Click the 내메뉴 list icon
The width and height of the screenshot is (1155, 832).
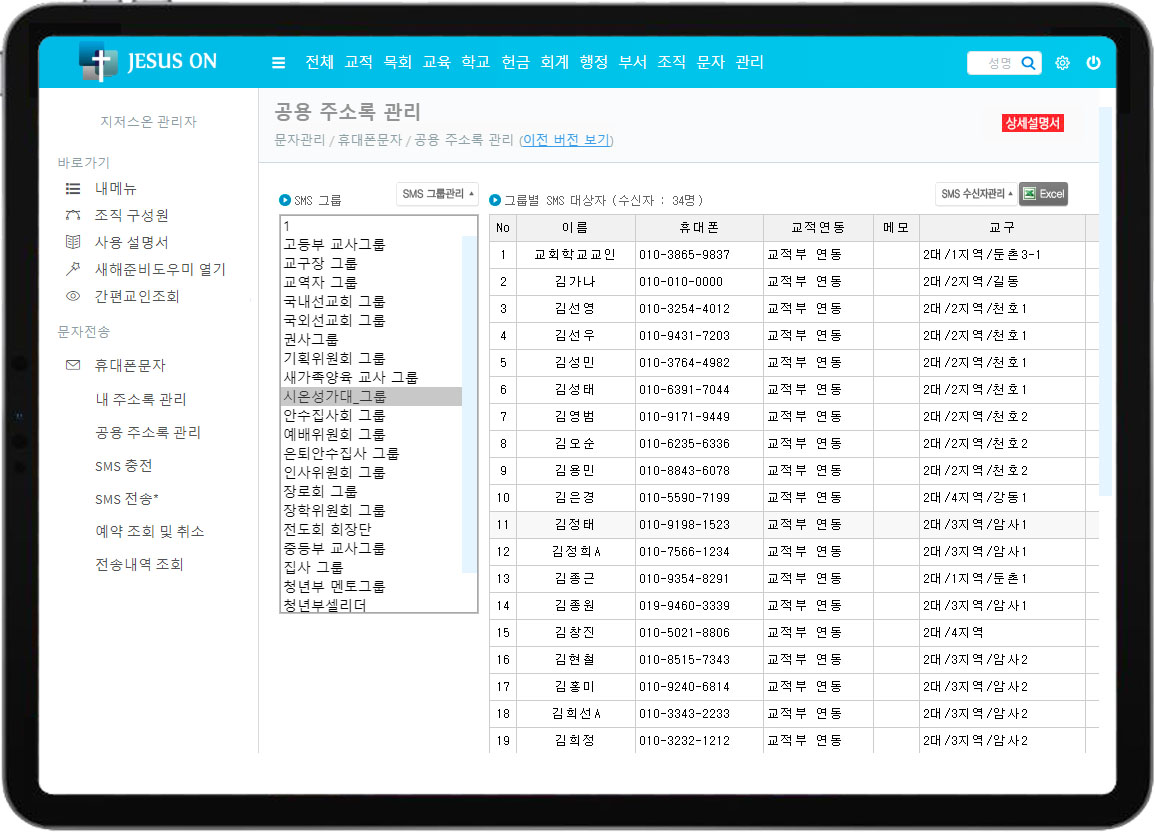click(x=72, y=188)
